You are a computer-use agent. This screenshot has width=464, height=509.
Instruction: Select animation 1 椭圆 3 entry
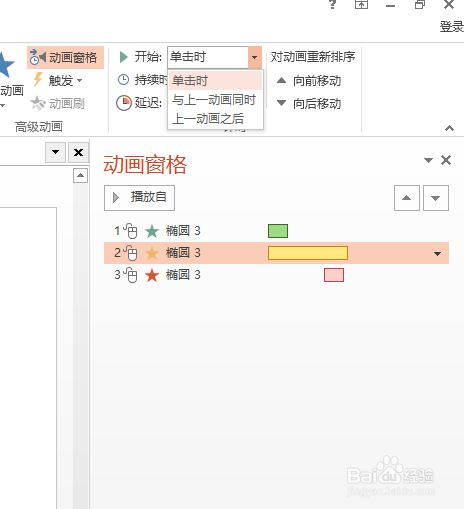click(x=276, y=231)
